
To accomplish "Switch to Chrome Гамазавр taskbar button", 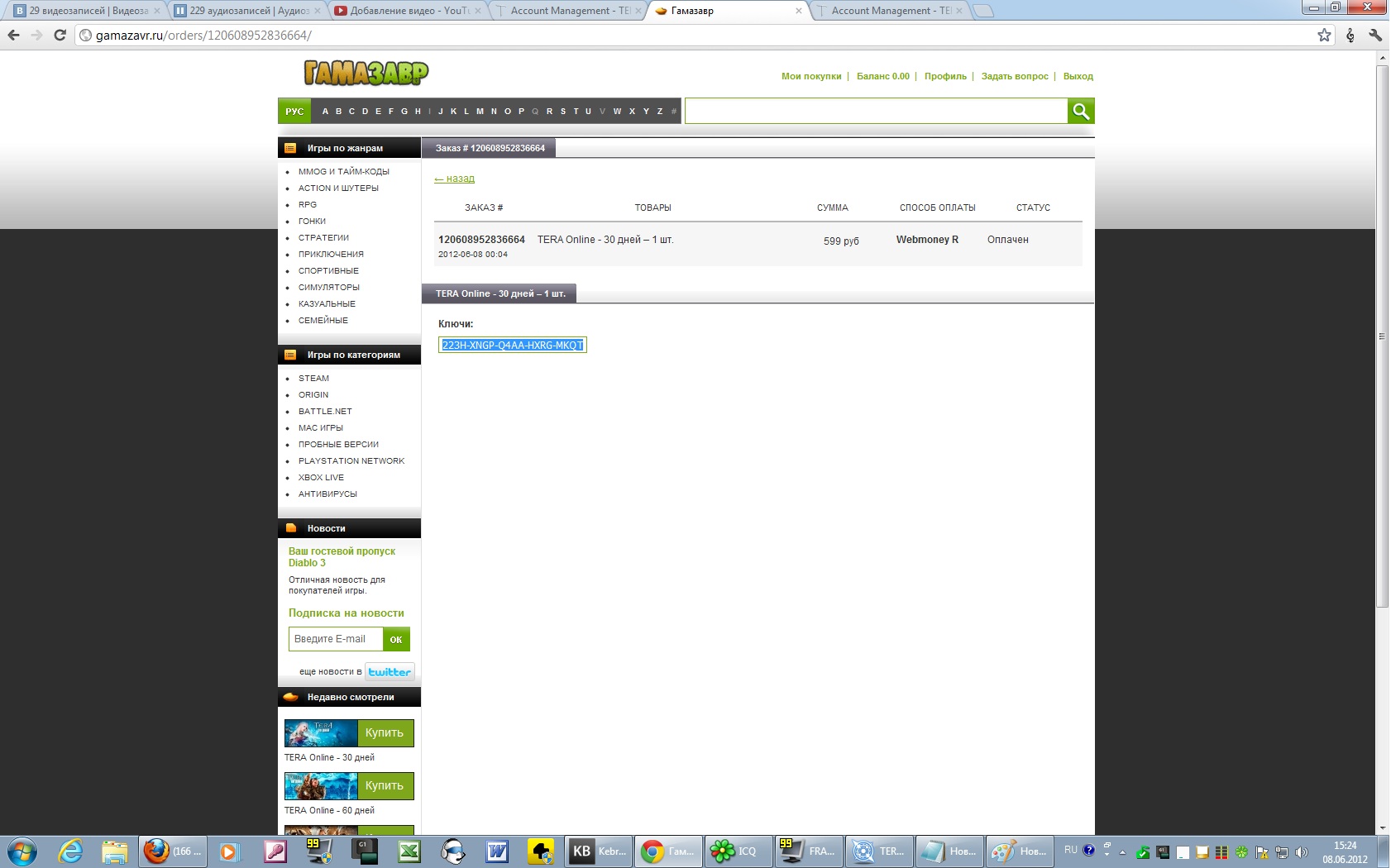I will [x=668, y=851].
